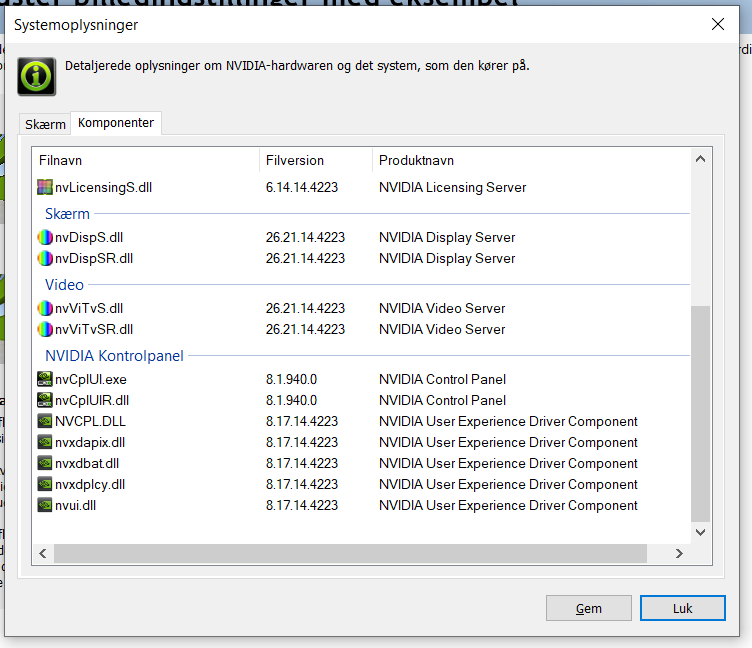Click version 26.21.14.4223 in nvViTvSR.dll row
This screenshot has width=752, height=648.
point(306,330)
